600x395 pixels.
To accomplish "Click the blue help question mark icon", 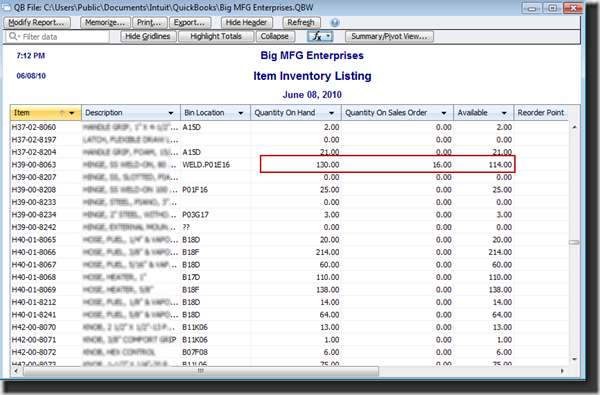I will tap(334, 23).
